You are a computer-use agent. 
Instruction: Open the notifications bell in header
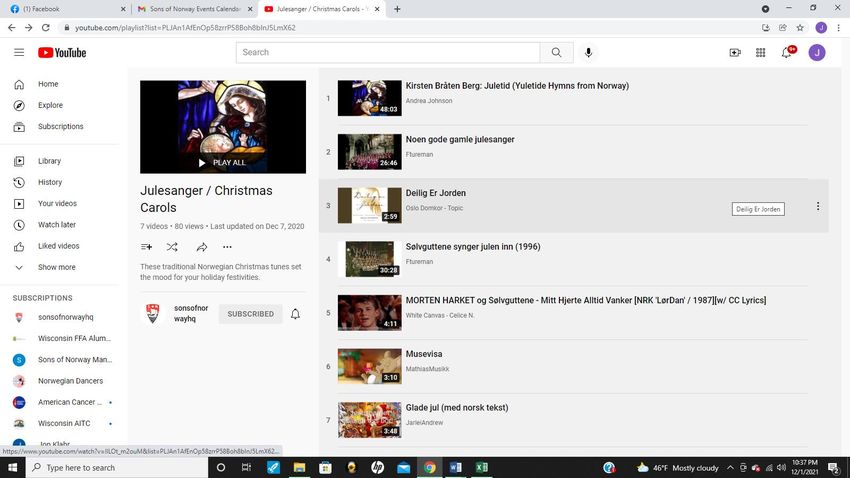(x=787, y=53)
